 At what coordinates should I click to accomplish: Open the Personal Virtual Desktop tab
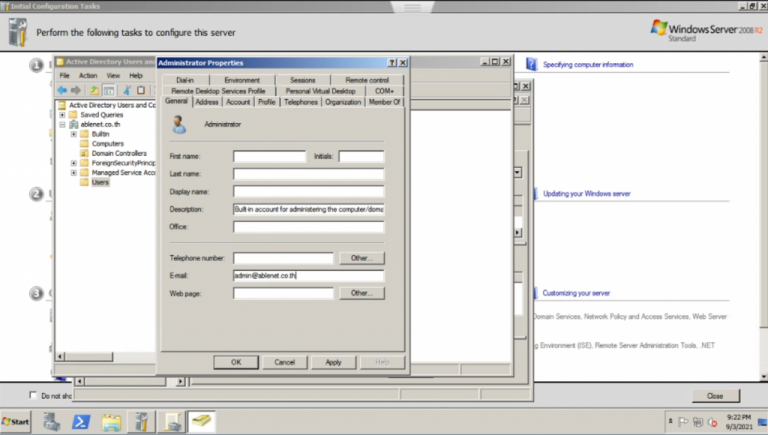point(321,91)
